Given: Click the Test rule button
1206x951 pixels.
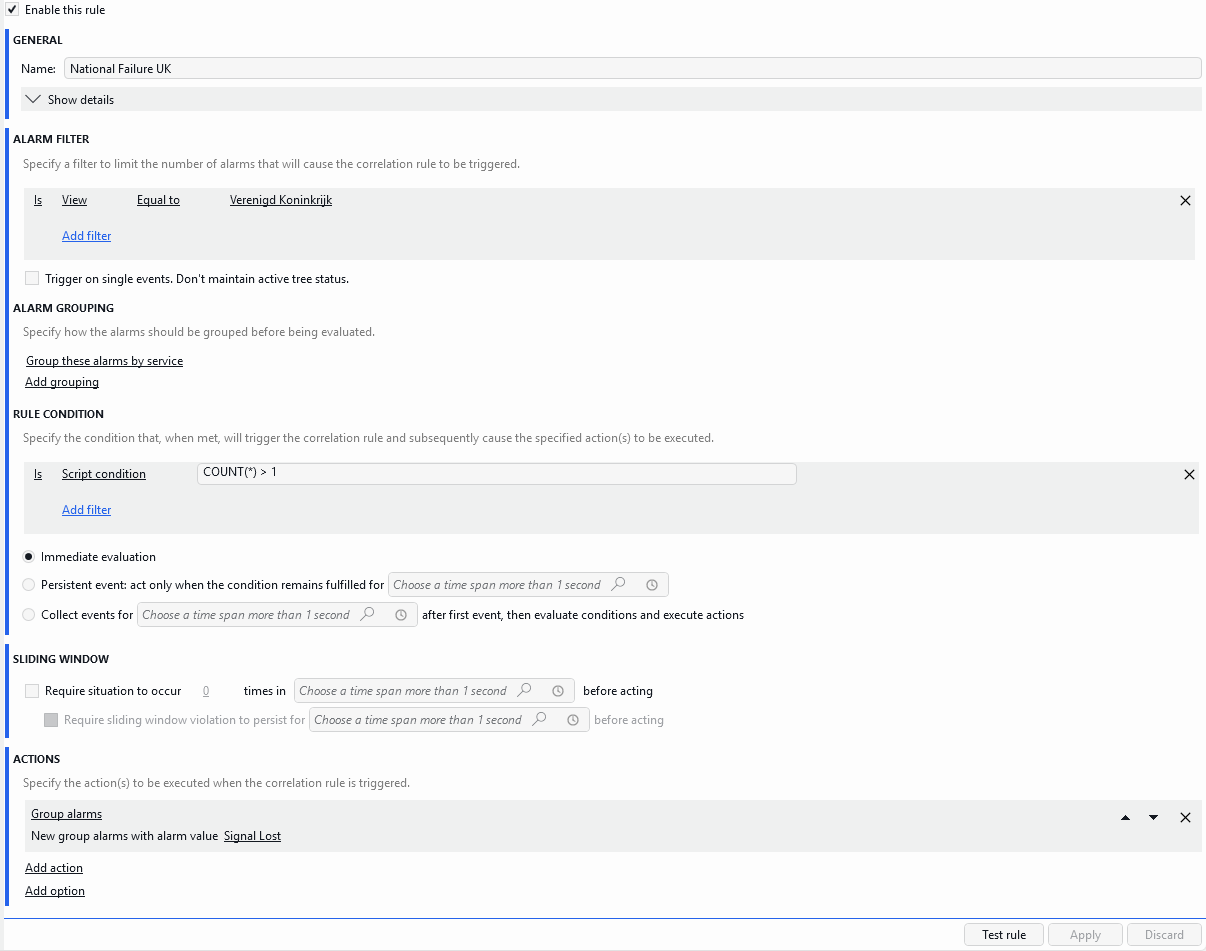Looking at the screenshot, I should 1004,935.
